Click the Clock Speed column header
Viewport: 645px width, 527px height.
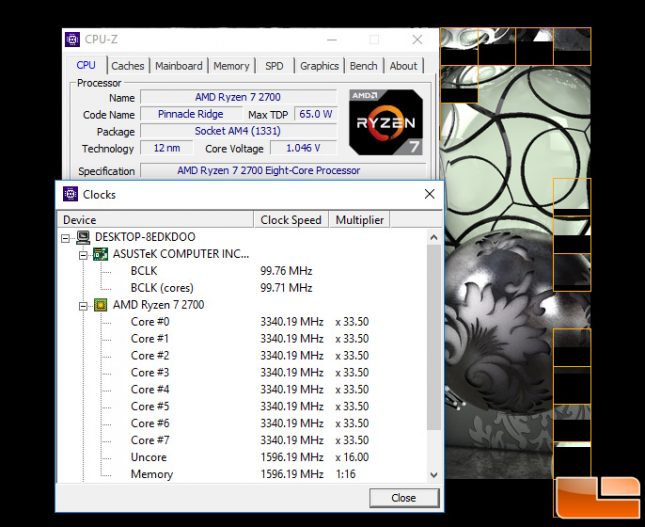(291, 220)
